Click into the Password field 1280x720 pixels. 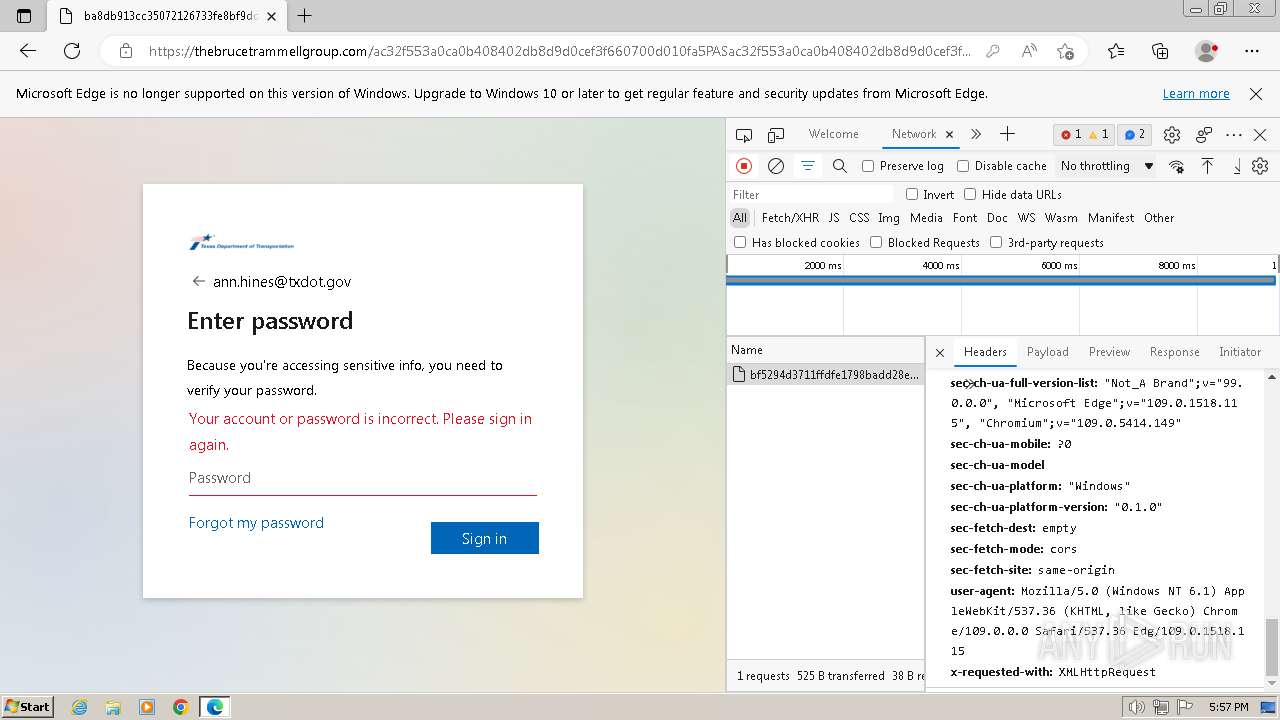click(x=363, y=478)
